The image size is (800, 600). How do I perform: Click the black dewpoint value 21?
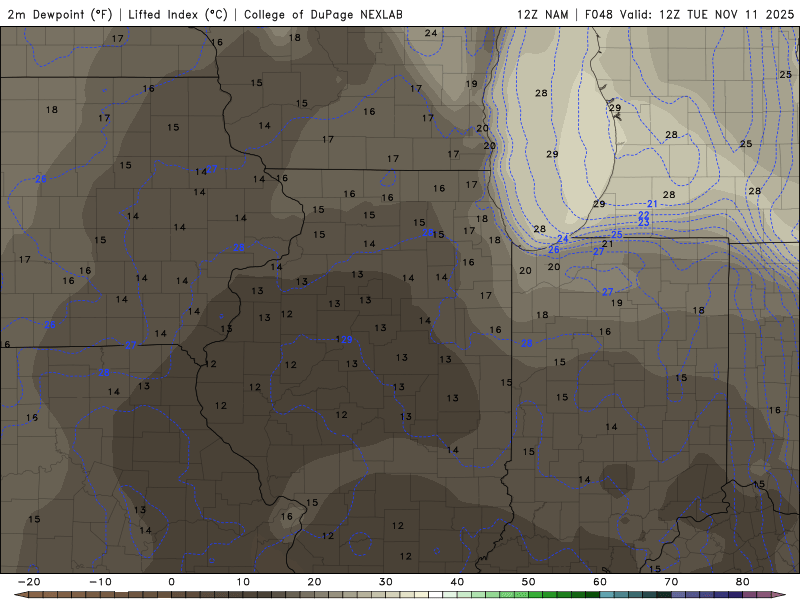(x=607, y=244)
